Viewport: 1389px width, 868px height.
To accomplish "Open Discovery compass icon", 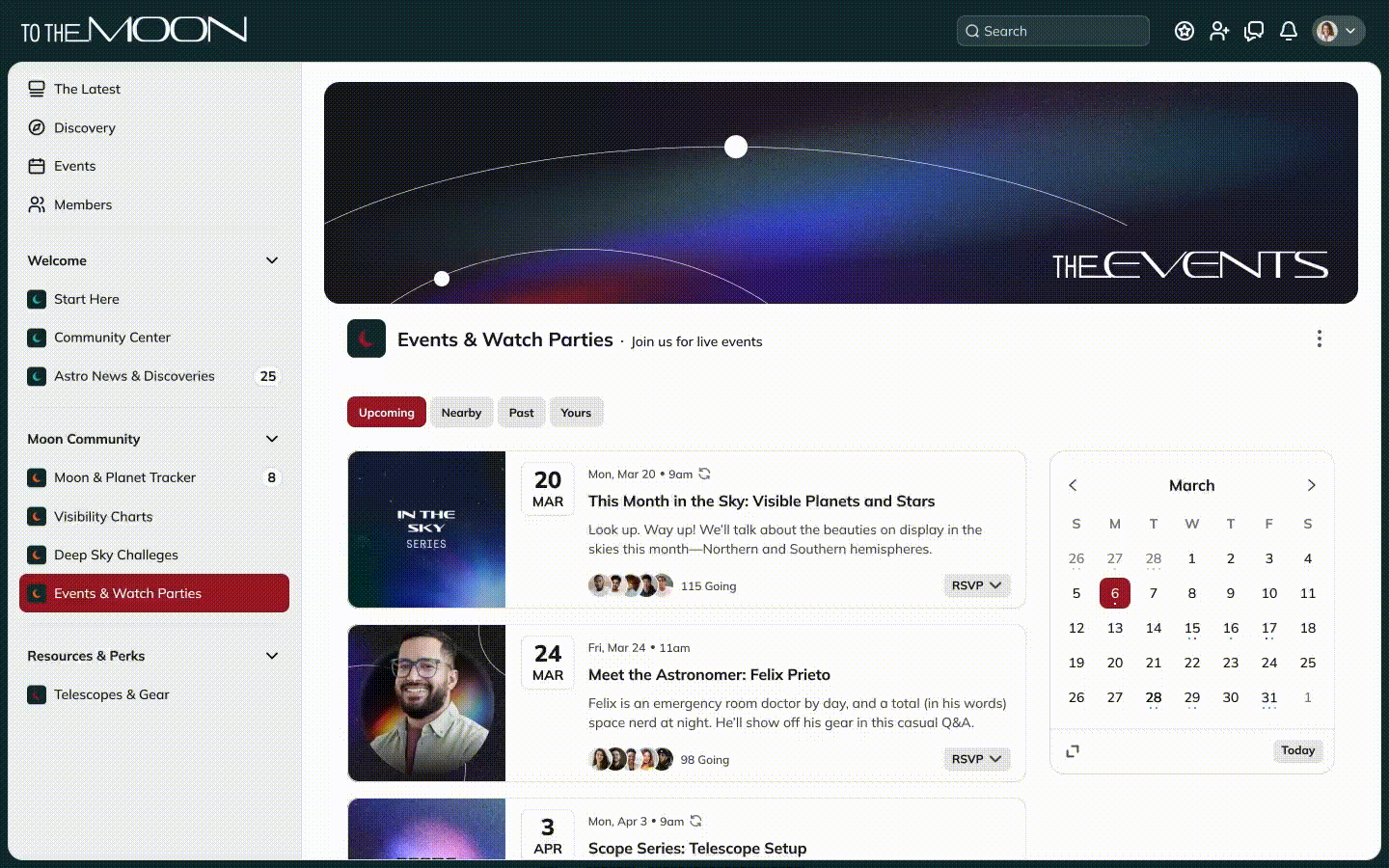I will point(37,127).
